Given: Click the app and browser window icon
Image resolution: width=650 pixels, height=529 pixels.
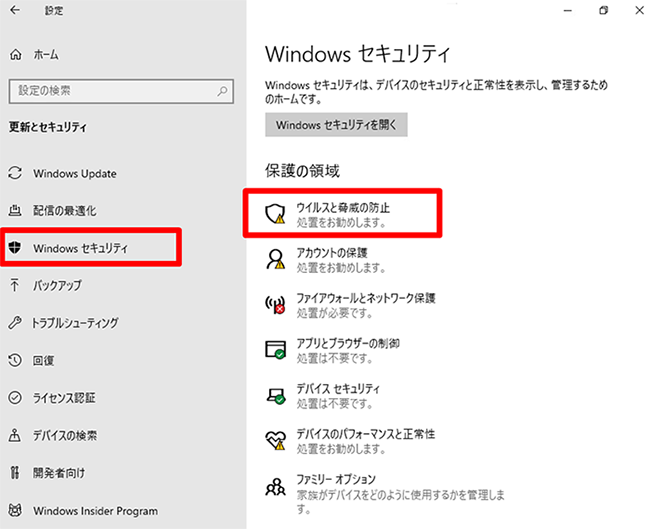Looking at the screenshot, I should pyautogui.click(x=275, y=349).
